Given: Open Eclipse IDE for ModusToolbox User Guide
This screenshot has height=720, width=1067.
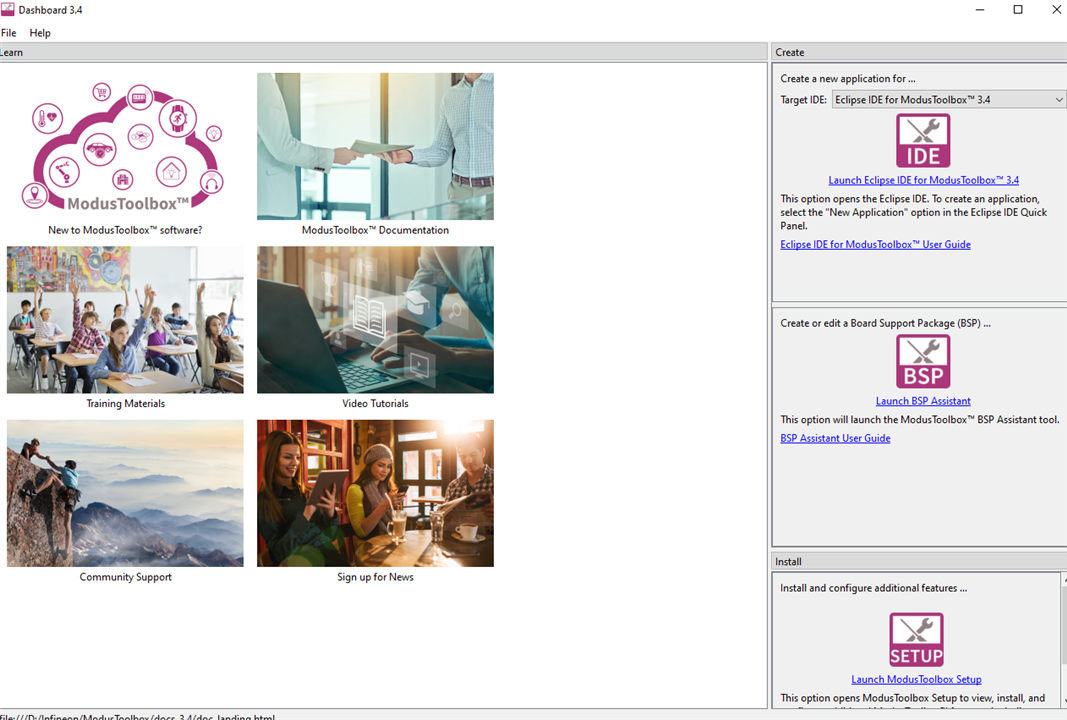Looking at the screenshot, I should 875,244.
